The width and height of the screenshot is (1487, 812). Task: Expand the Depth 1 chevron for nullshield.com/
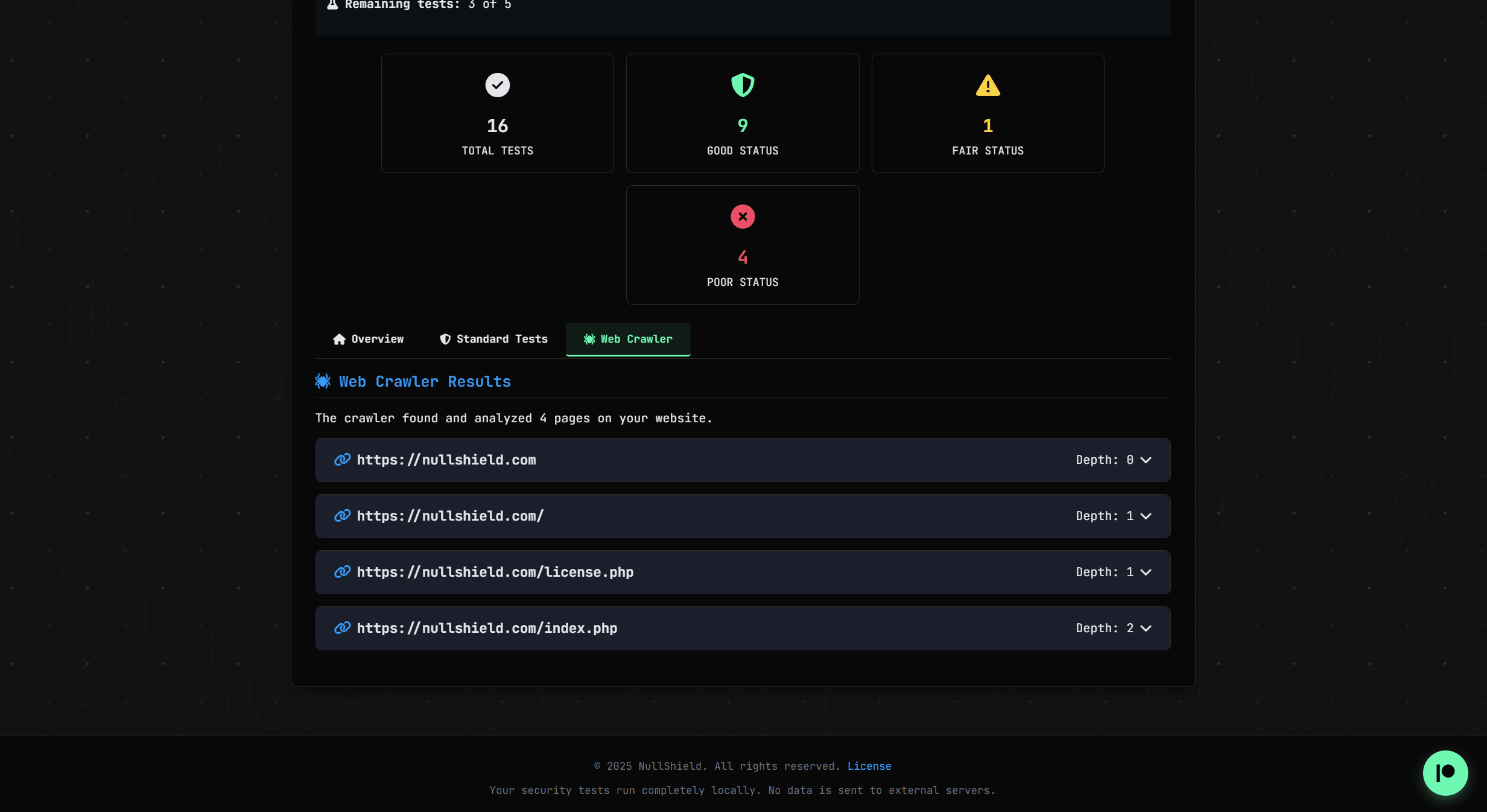[x=1146, y=516]
